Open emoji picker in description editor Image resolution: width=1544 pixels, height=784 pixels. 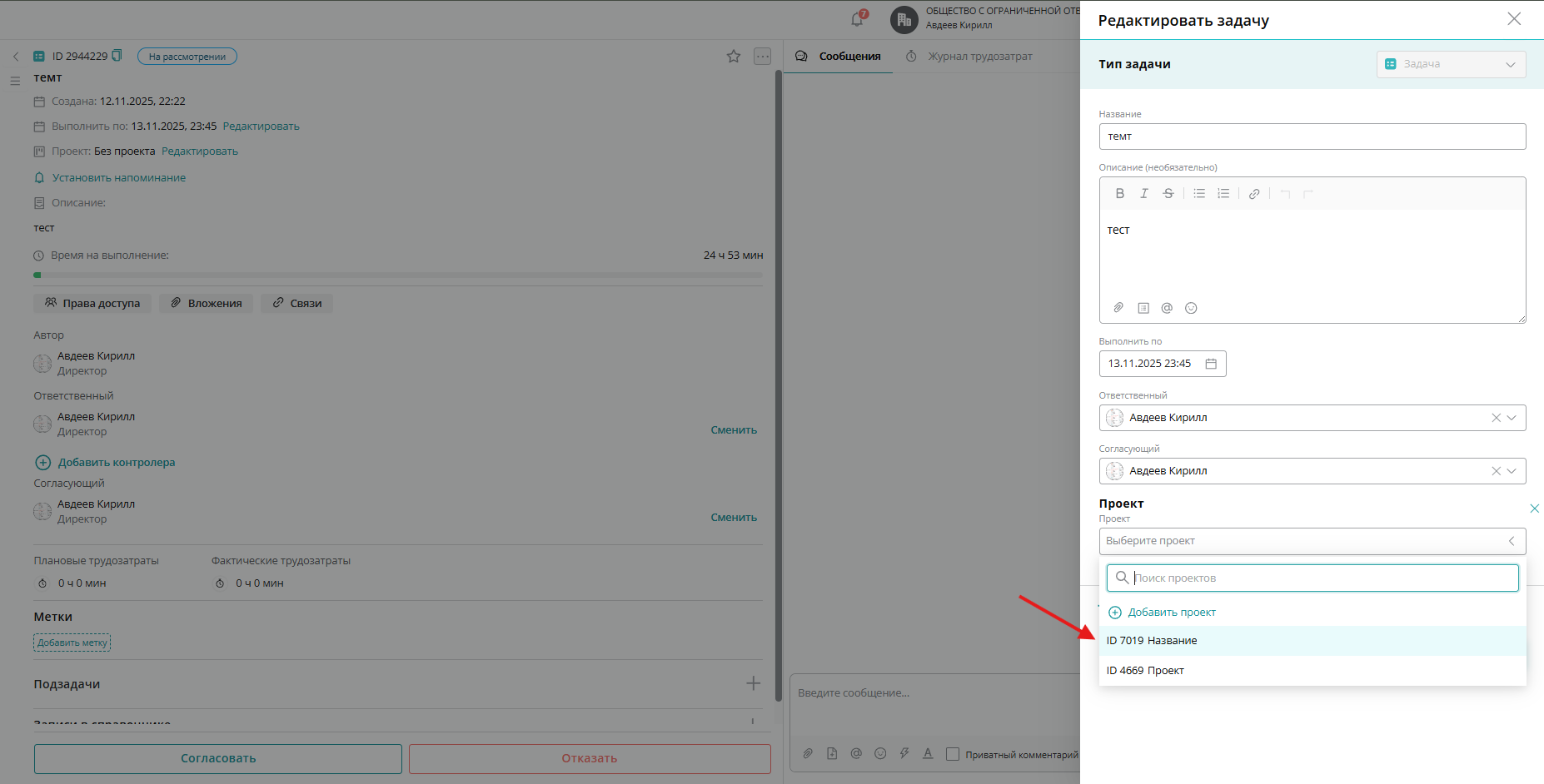(x=1191, y=308)
